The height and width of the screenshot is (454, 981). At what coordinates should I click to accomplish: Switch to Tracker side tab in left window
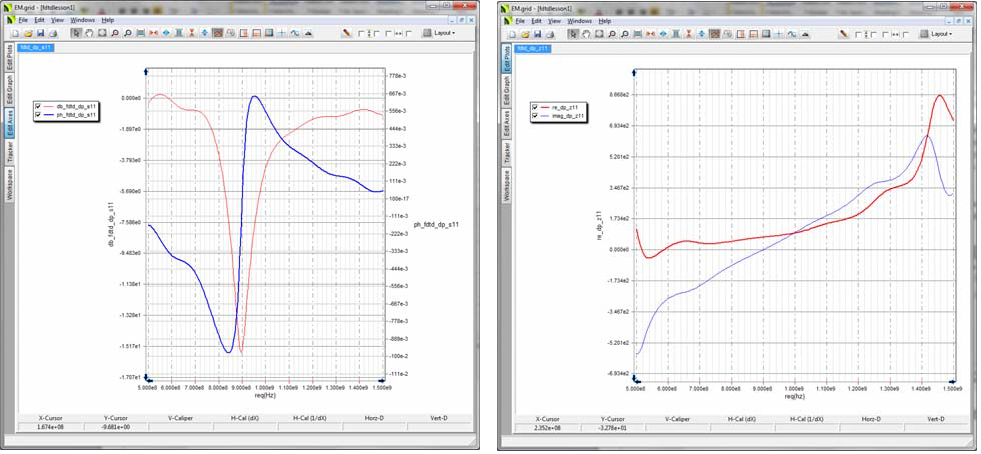pos(10,151)
